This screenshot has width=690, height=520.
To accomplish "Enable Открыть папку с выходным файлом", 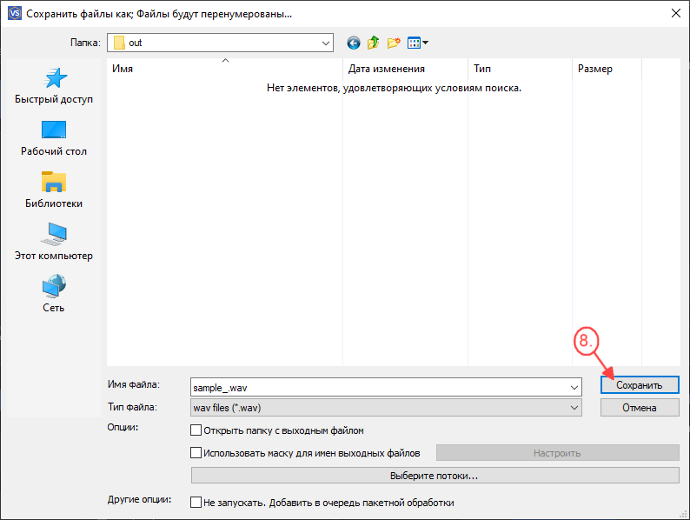I will 196,430.
